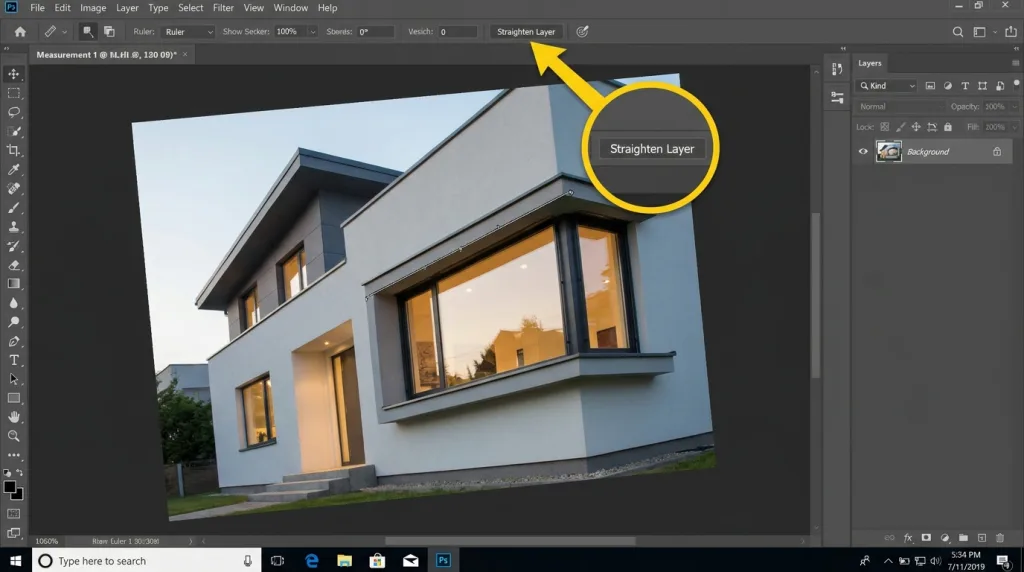Screen dimensions: 1024x572
Task: Toggle Quick Mask mode
Action: pos(14,514)
